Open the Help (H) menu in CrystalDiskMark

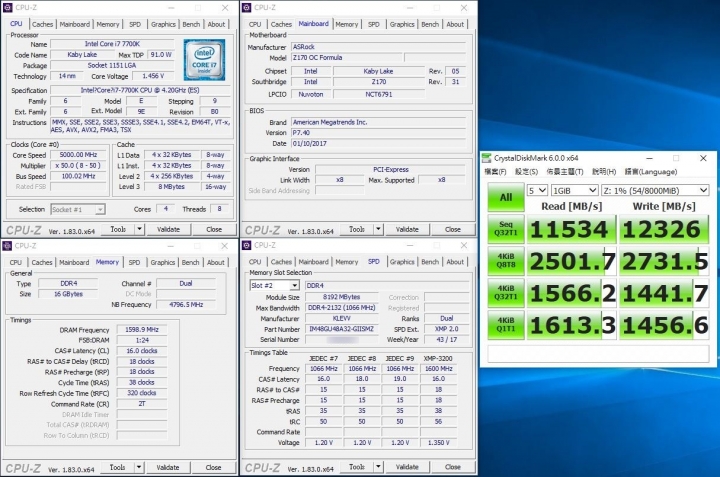[x=604, y=172]
